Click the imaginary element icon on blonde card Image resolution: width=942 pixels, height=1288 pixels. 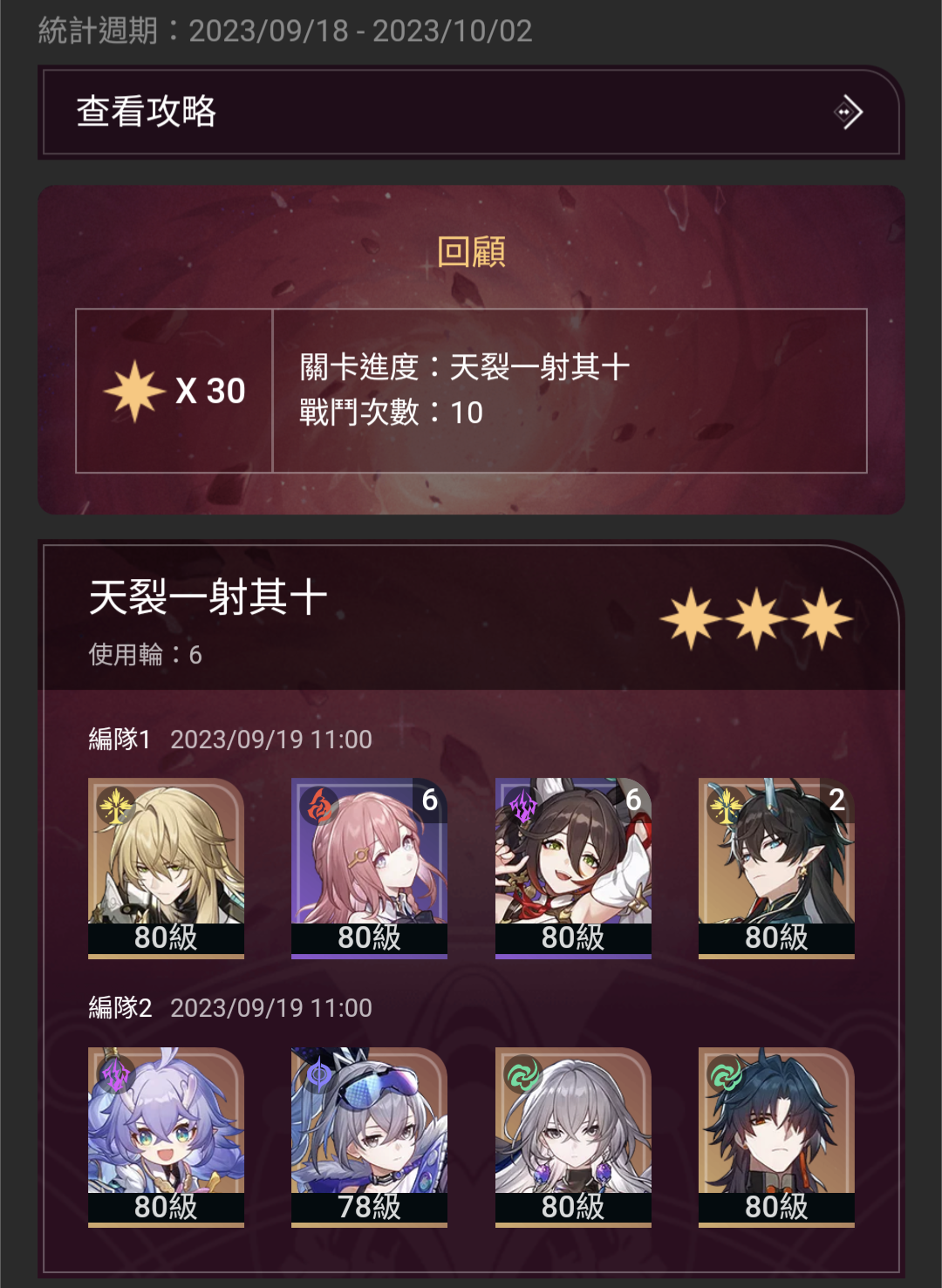115,805
